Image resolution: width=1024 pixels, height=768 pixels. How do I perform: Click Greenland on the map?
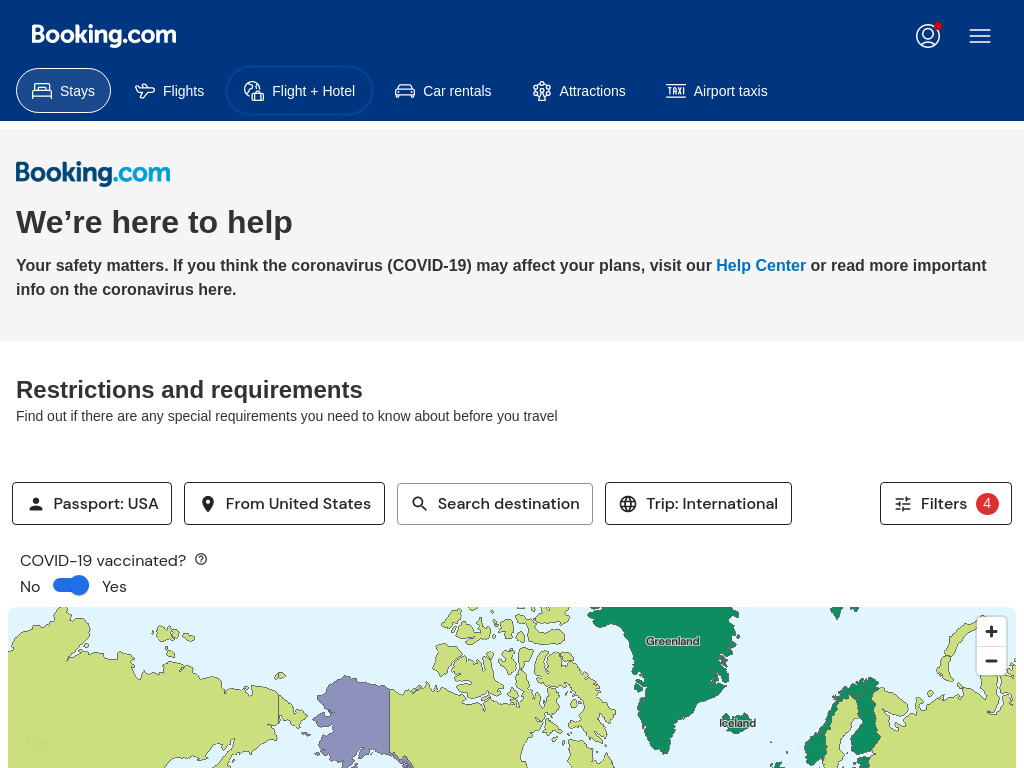tap(673, 641)
